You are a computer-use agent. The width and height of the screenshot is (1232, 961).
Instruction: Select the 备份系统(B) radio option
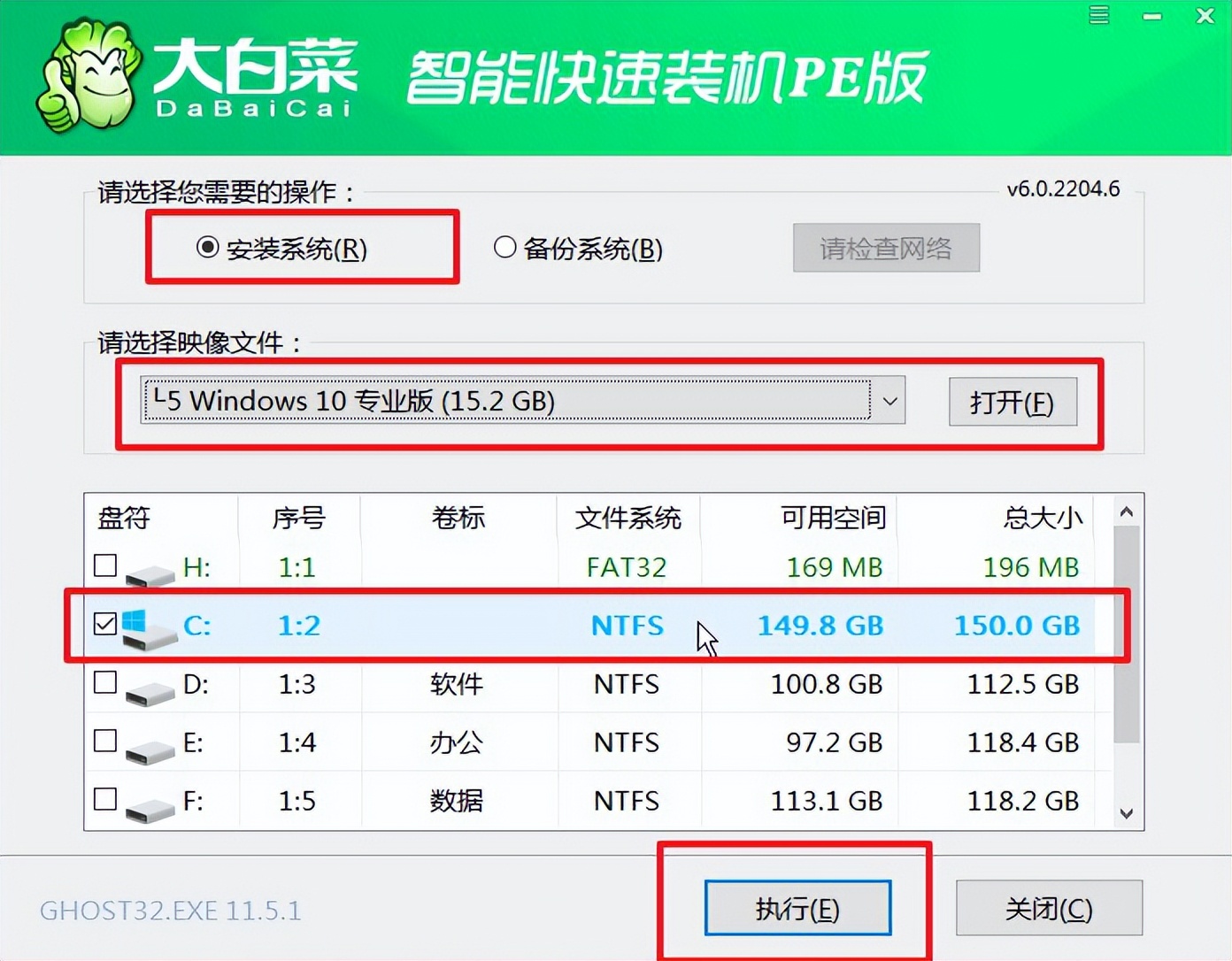[x=505, y=249]
